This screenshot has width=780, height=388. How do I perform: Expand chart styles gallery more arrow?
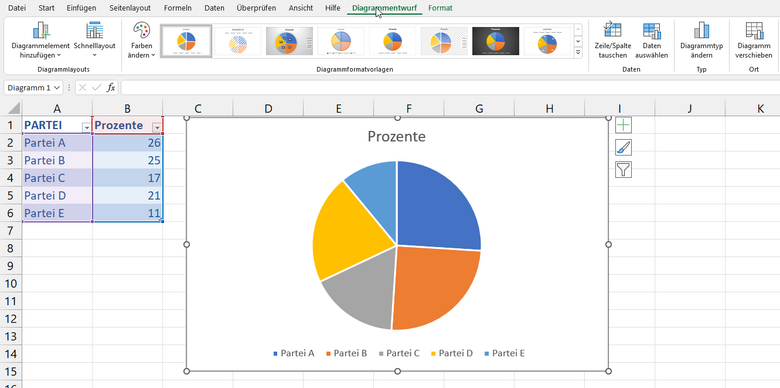(x=578, y=51)
